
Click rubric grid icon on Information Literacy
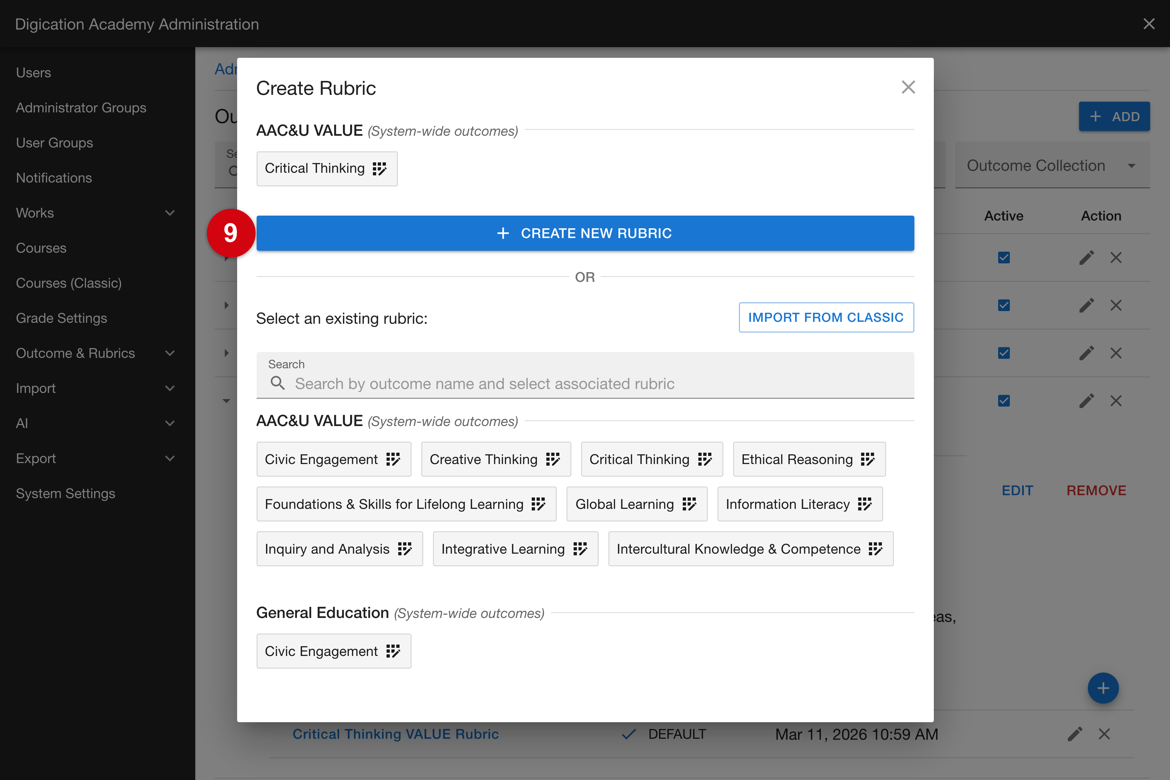pyautogui.click(x=865, y=504)
